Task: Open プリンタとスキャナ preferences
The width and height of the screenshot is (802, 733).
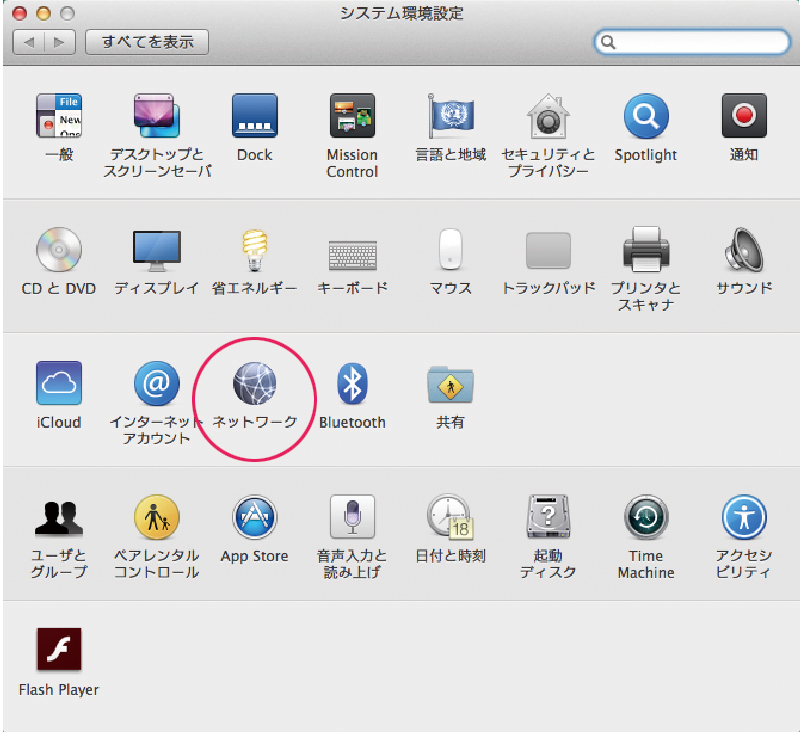Action: point(646,250)
